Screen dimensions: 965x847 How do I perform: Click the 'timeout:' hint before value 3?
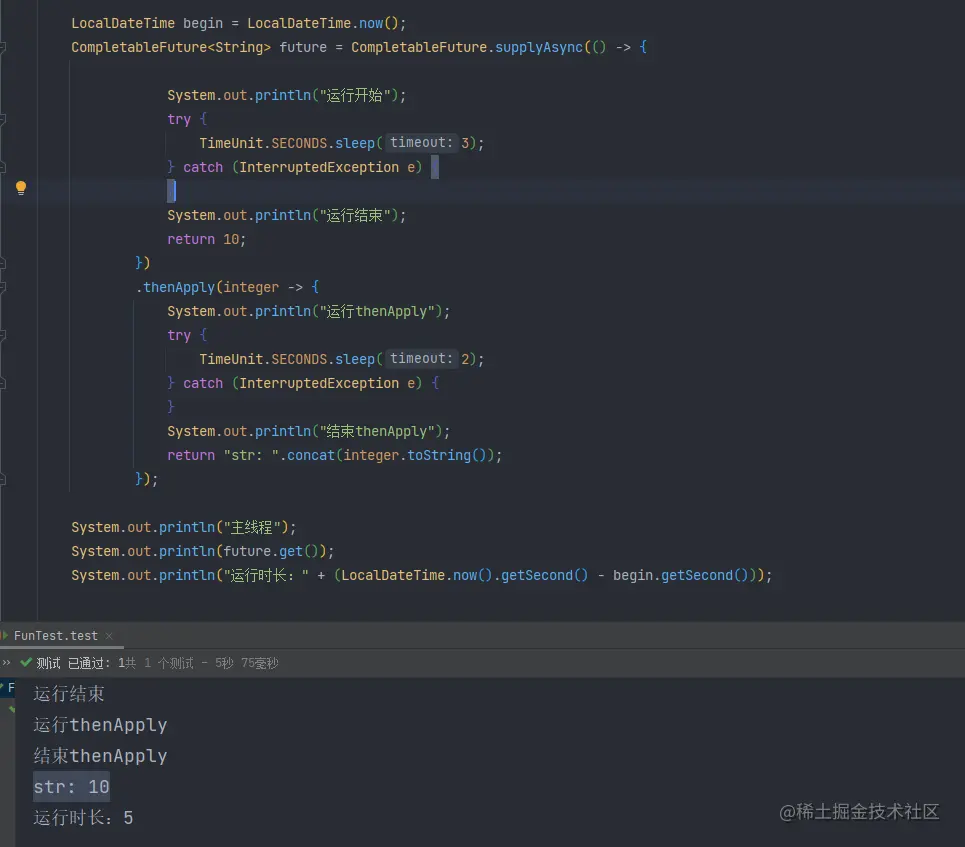pyautogui.click(x=422, y=142)
